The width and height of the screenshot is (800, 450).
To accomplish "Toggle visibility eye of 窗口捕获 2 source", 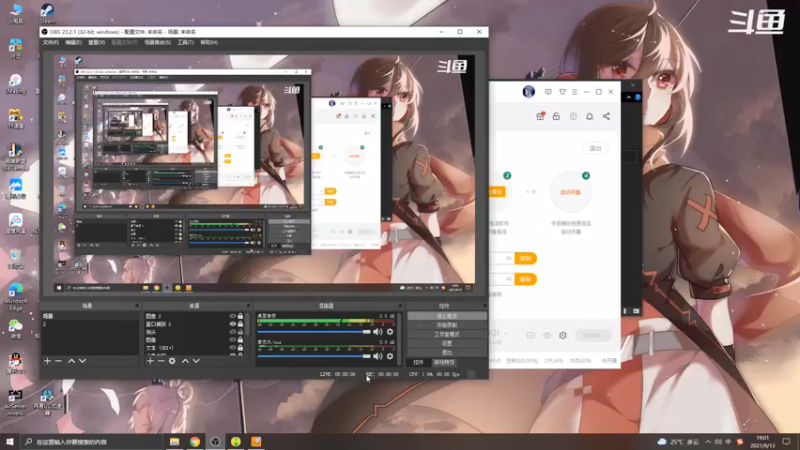I will click(233, 324).
